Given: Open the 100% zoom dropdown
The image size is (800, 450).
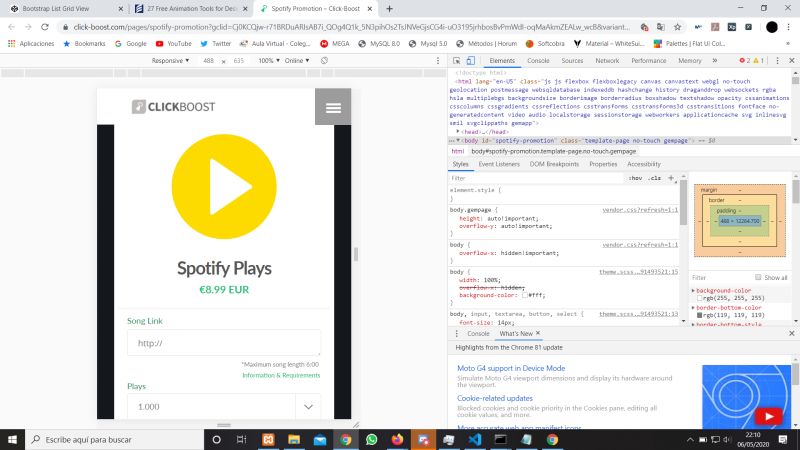Looking at the screenshot, I should [x=268, y=61].
